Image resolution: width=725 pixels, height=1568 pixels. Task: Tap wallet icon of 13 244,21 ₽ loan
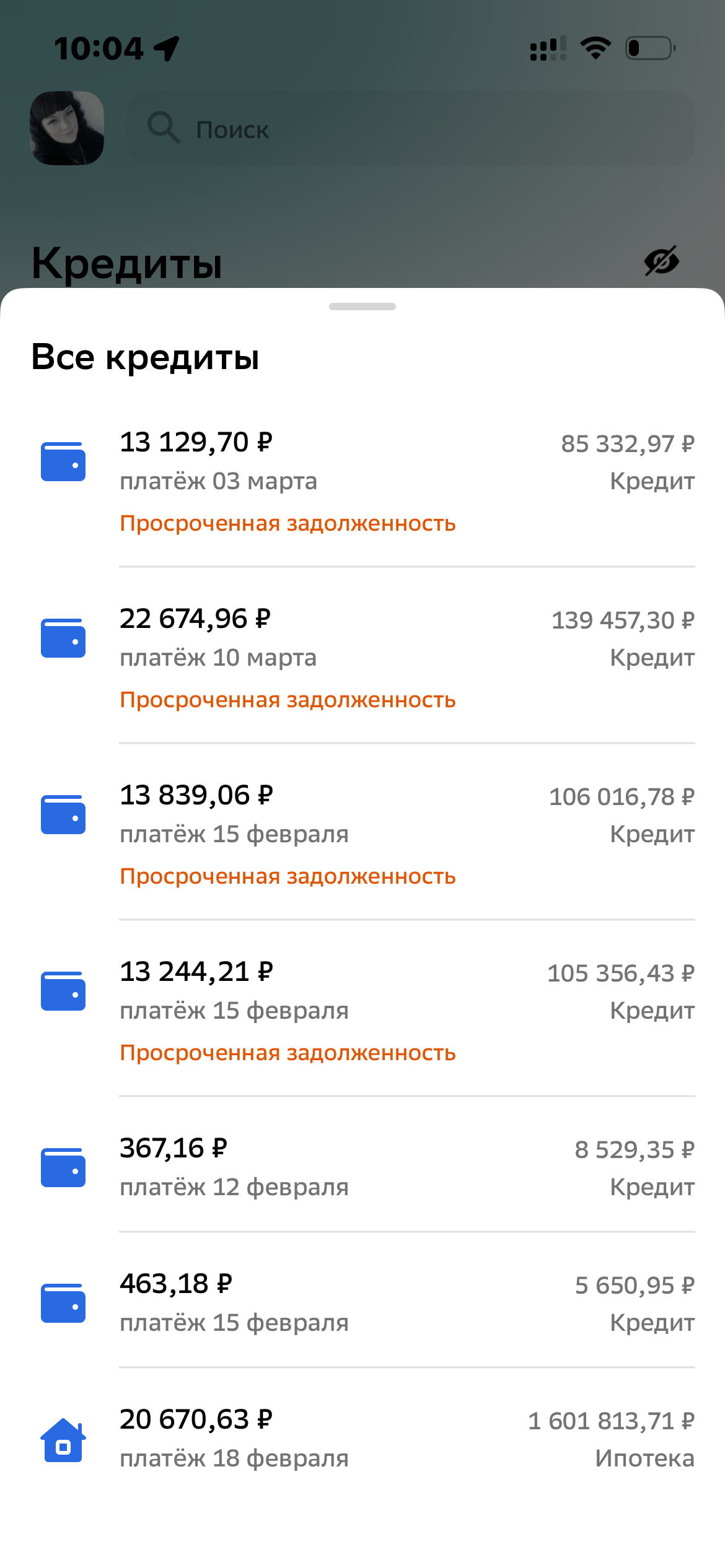[x=63, y=991]
